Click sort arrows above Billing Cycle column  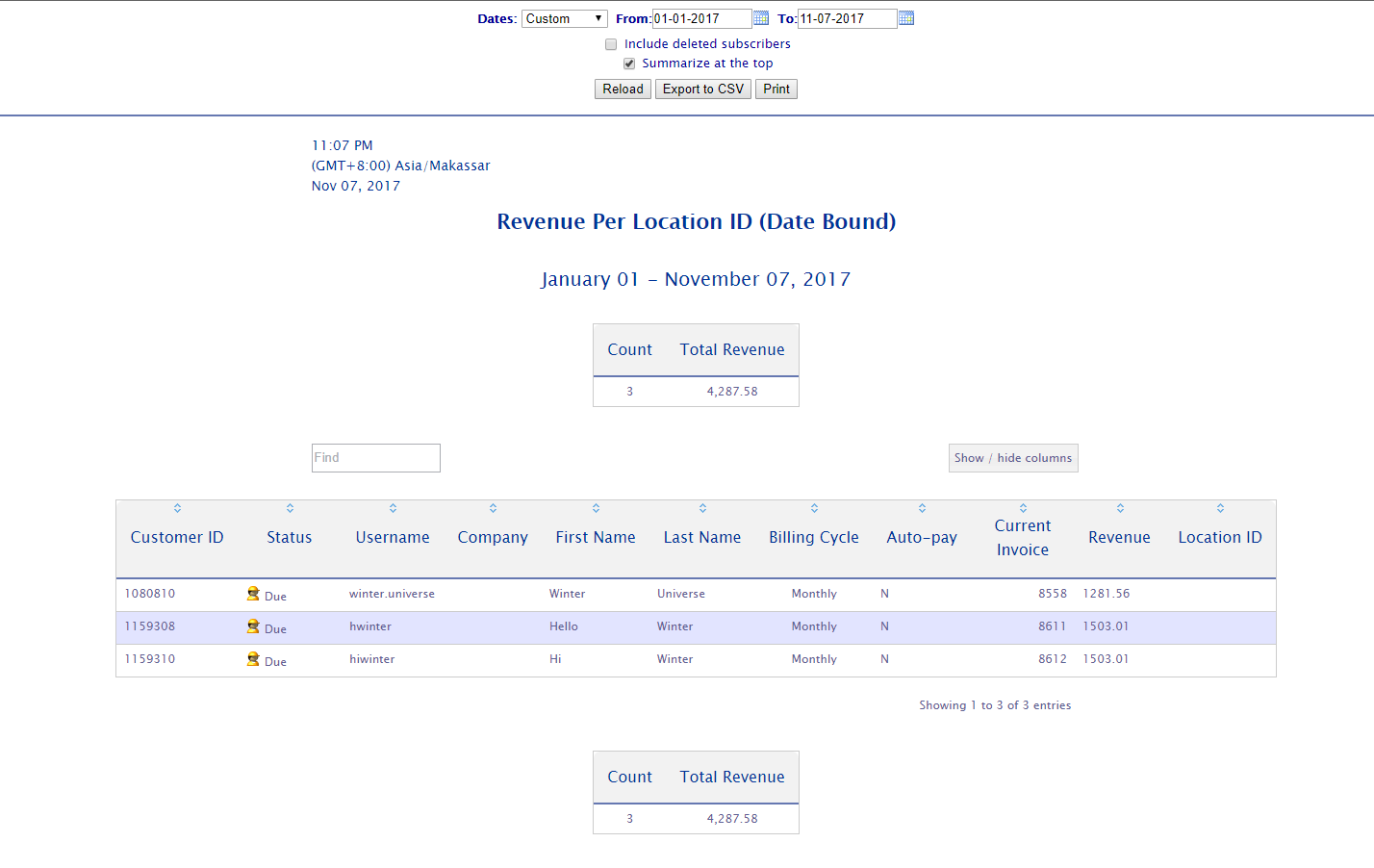[814, 508]
